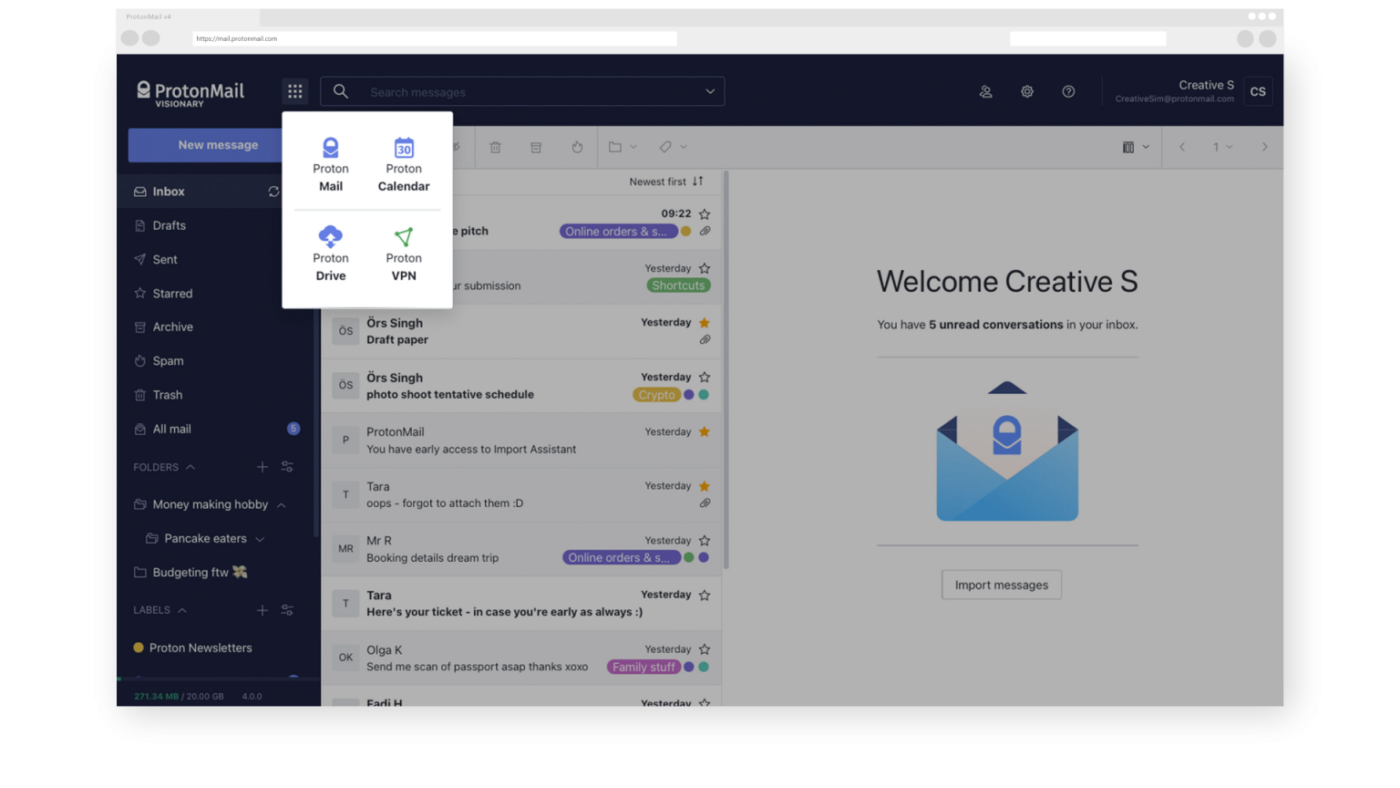Refresh the Inbox with reload icon
The width and height of the screenshot is (1400, 788).
[x=273, y=192]
